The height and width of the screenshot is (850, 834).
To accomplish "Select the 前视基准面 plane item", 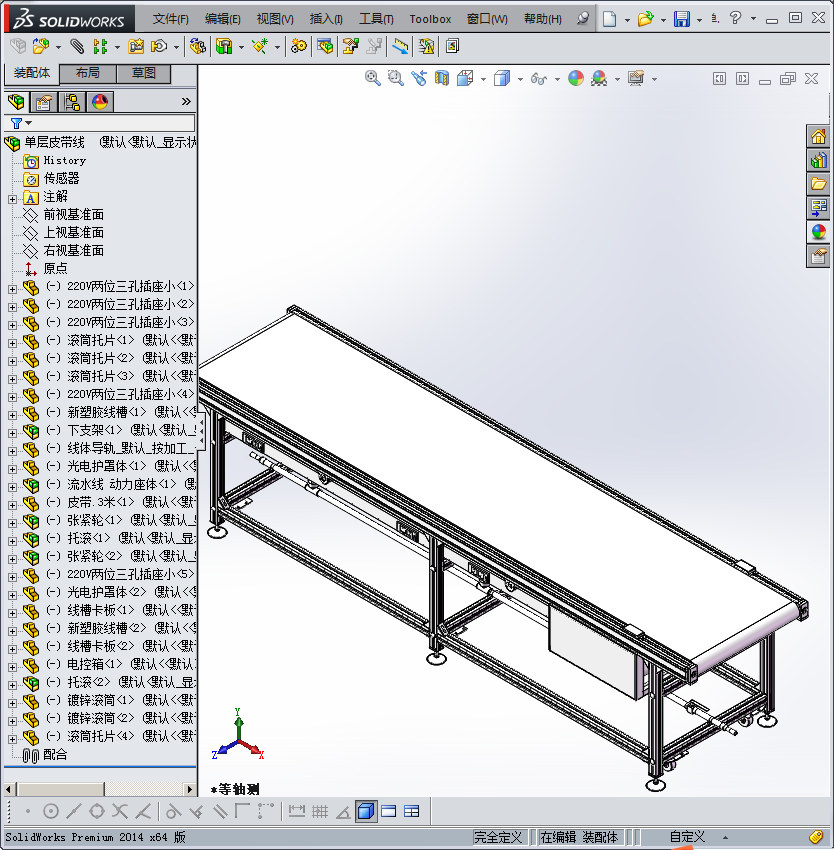I will [73, 215].
